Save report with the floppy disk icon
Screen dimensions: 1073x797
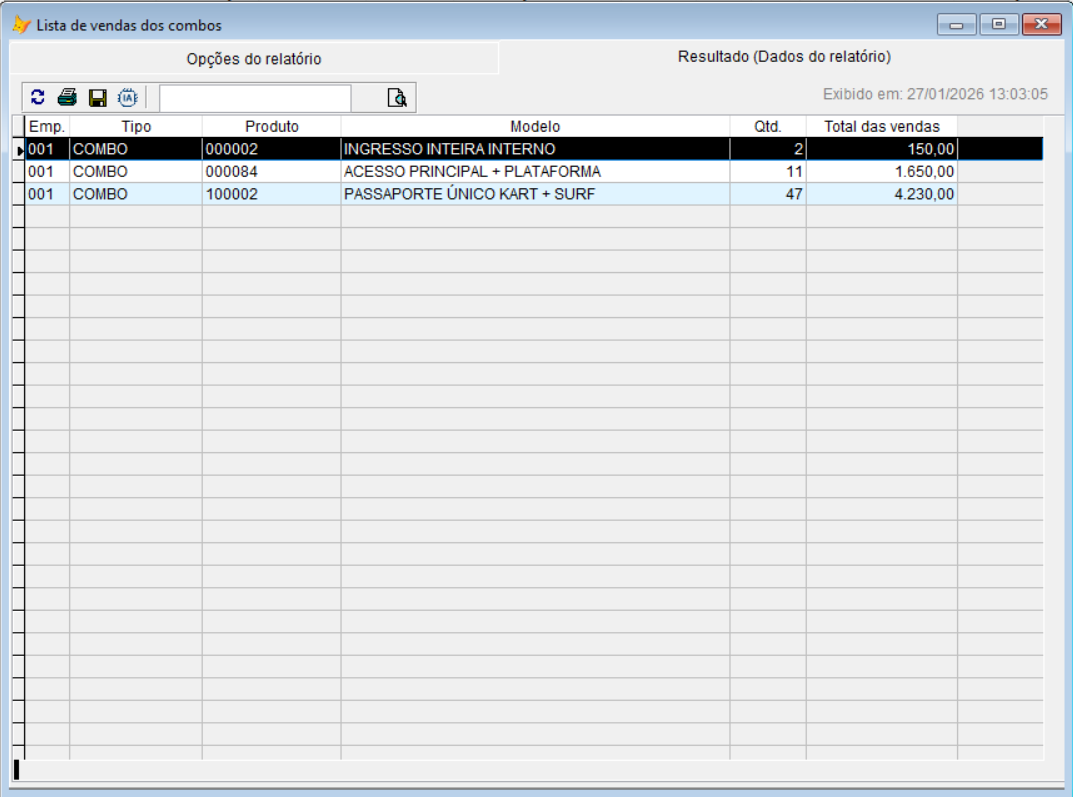[98, 97]
